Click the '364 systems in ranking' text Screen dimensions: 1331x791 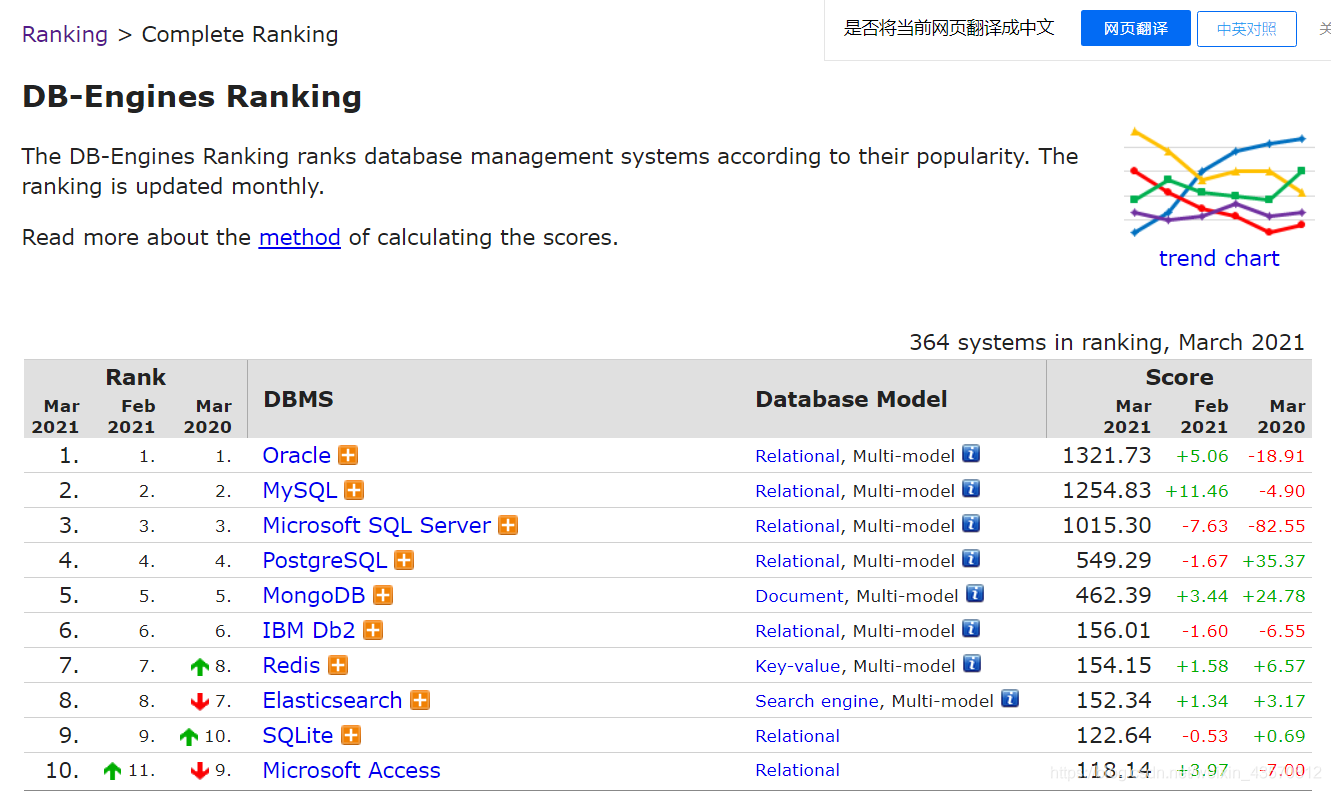(1107, 342)
